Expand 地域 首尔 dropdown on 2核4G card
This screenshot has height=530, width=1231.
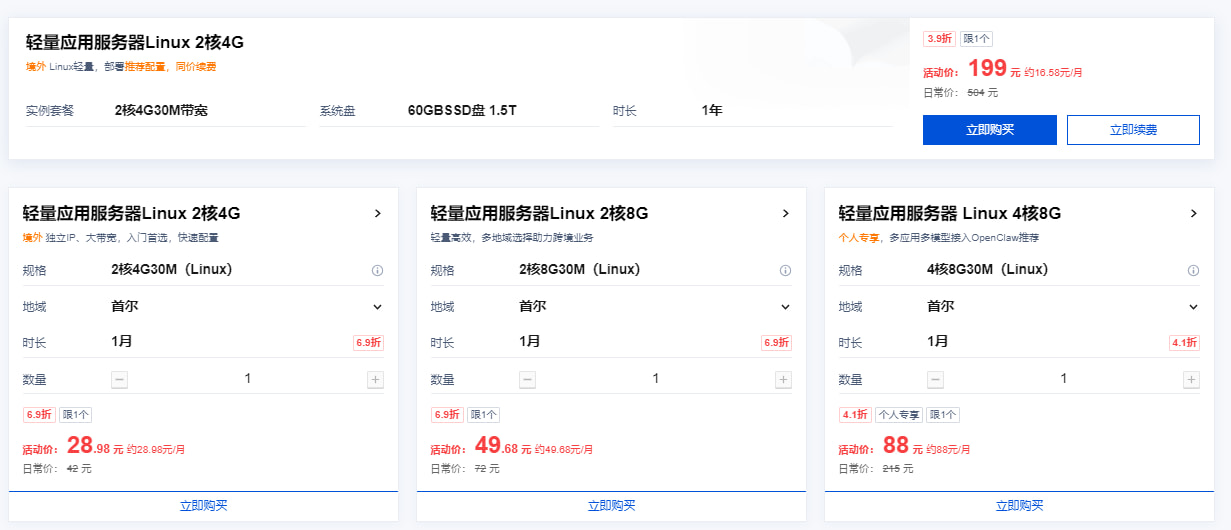click(377, 307)
